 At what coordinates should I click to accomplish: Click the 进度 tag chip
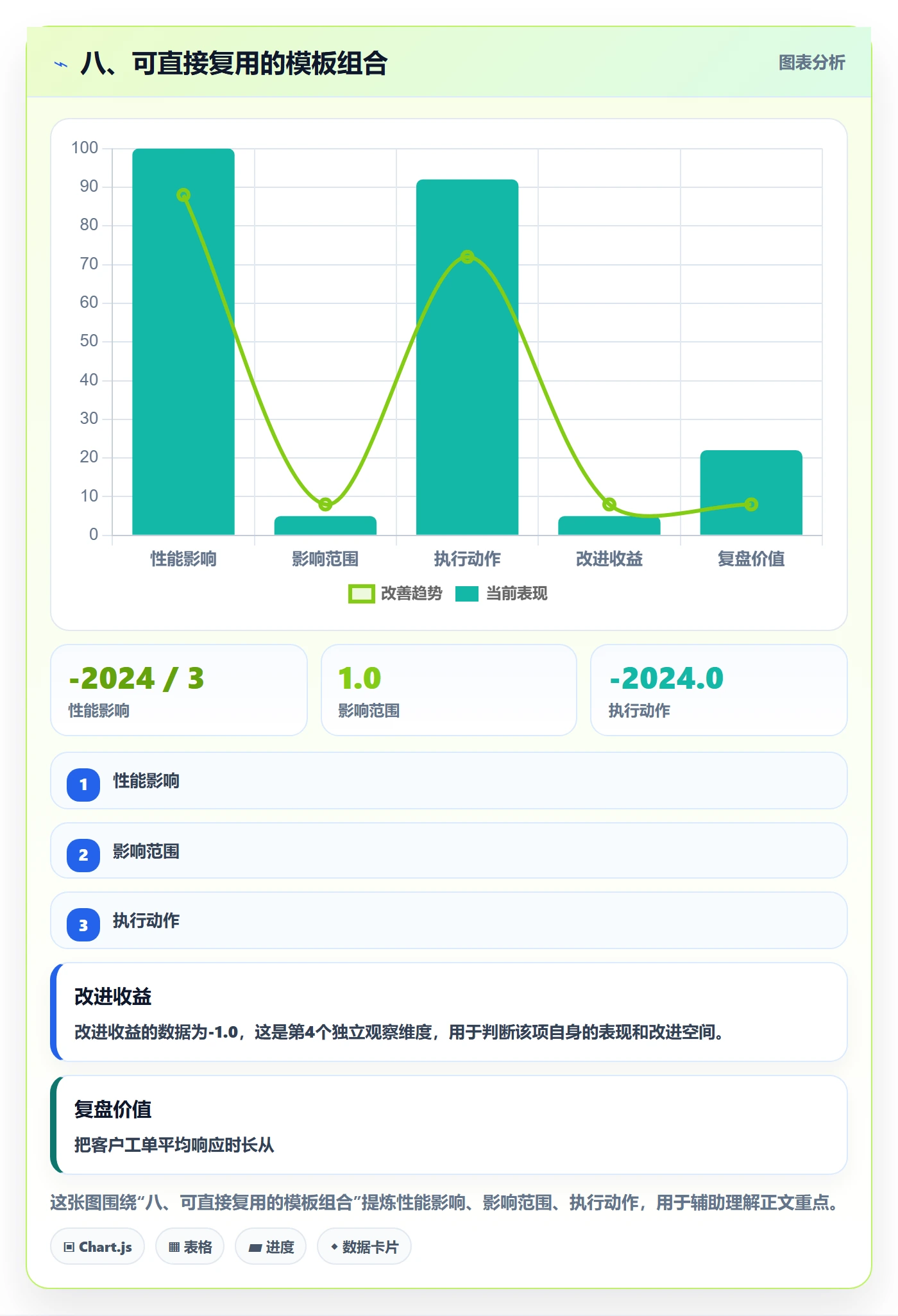click(x=271, y=1247)
